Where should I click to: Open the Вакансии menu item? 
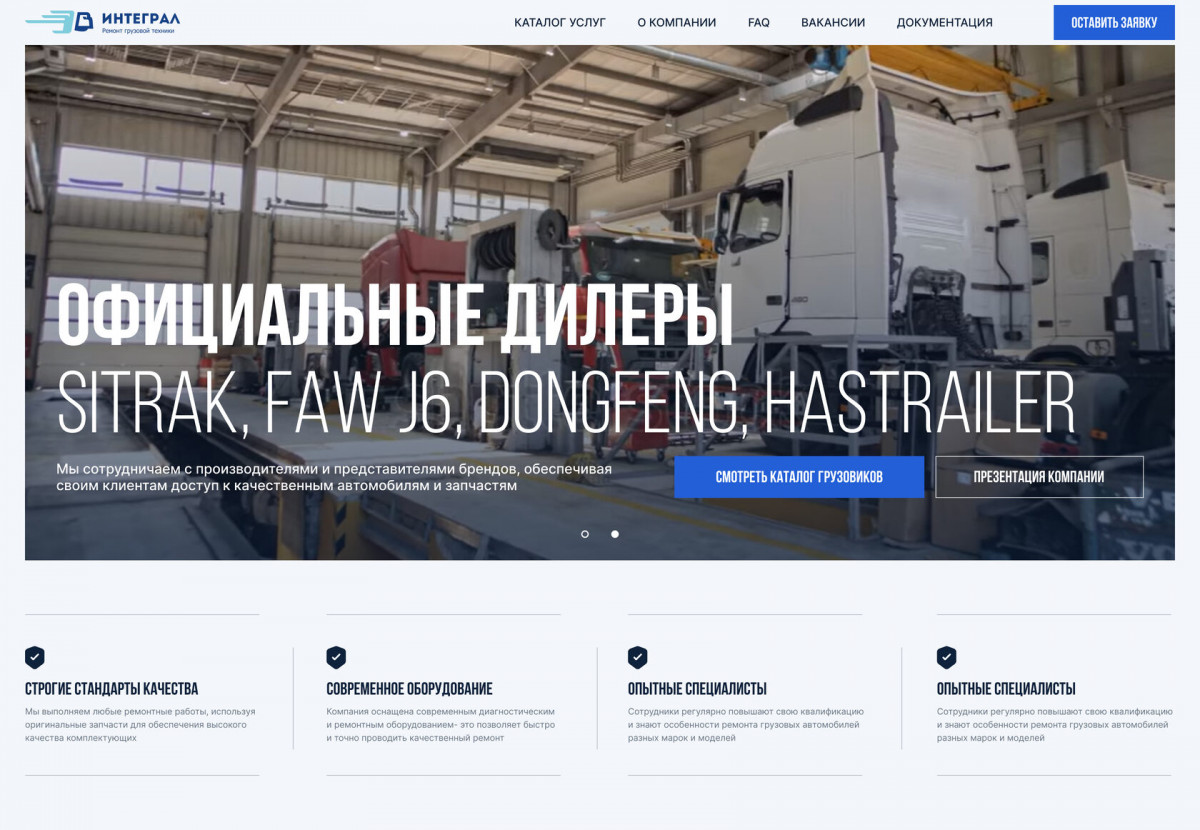[x=833, y=22]
